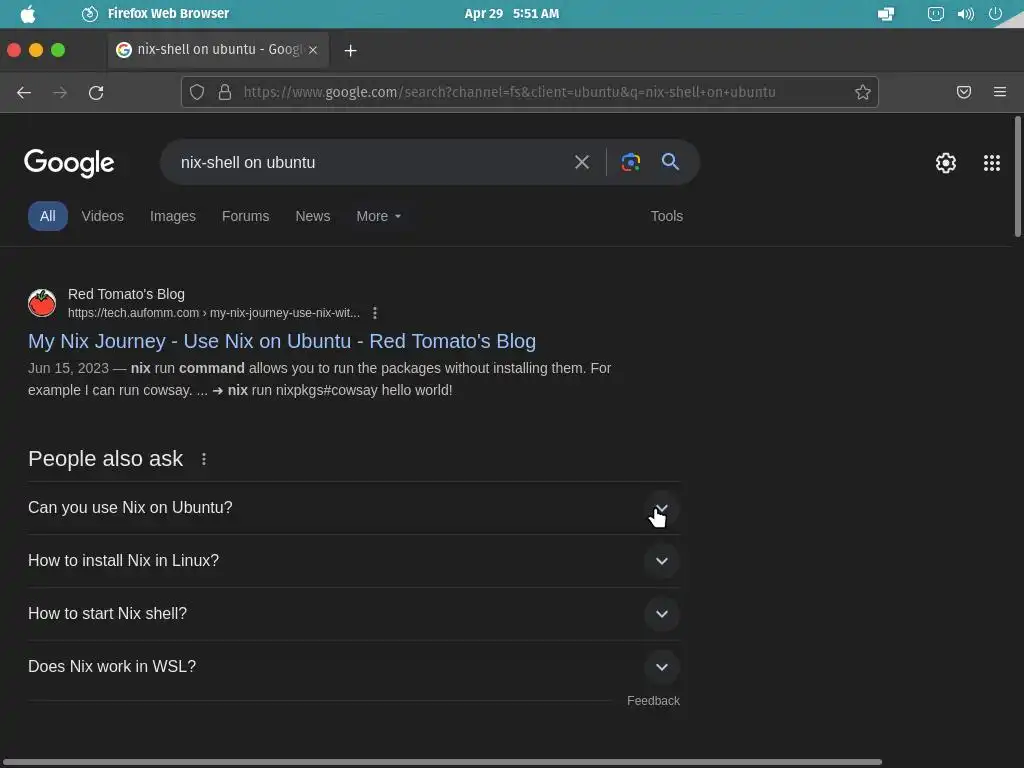1024x768 pixels.
Task: Reload the current page
Action: click(x=96, y=93)
